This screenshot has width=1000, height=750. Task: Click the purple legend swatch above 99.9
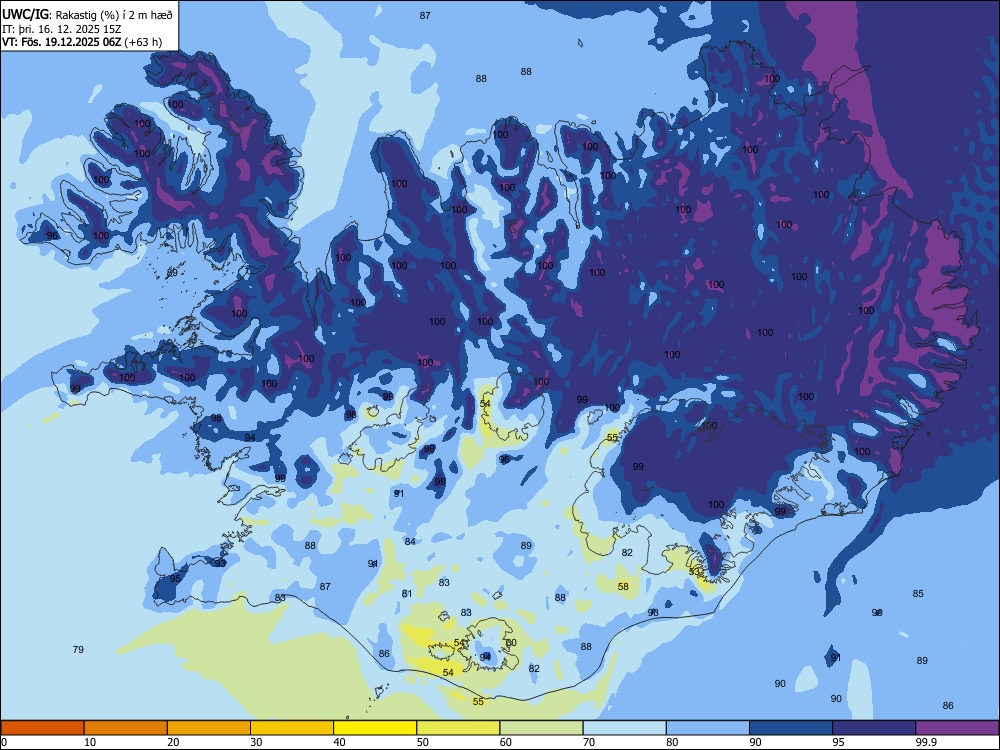click(x=957, y=728)
